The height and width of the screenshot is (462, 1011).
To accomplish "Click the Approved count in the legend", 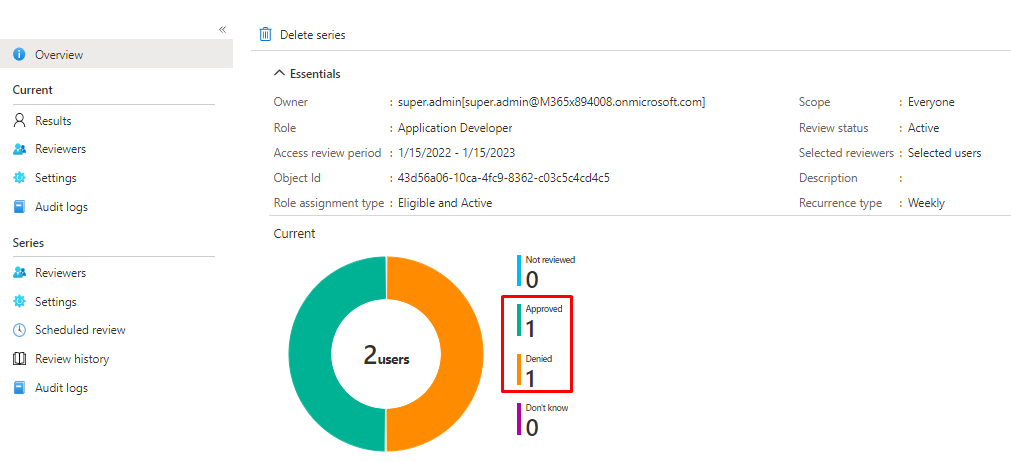I will 531,328.
